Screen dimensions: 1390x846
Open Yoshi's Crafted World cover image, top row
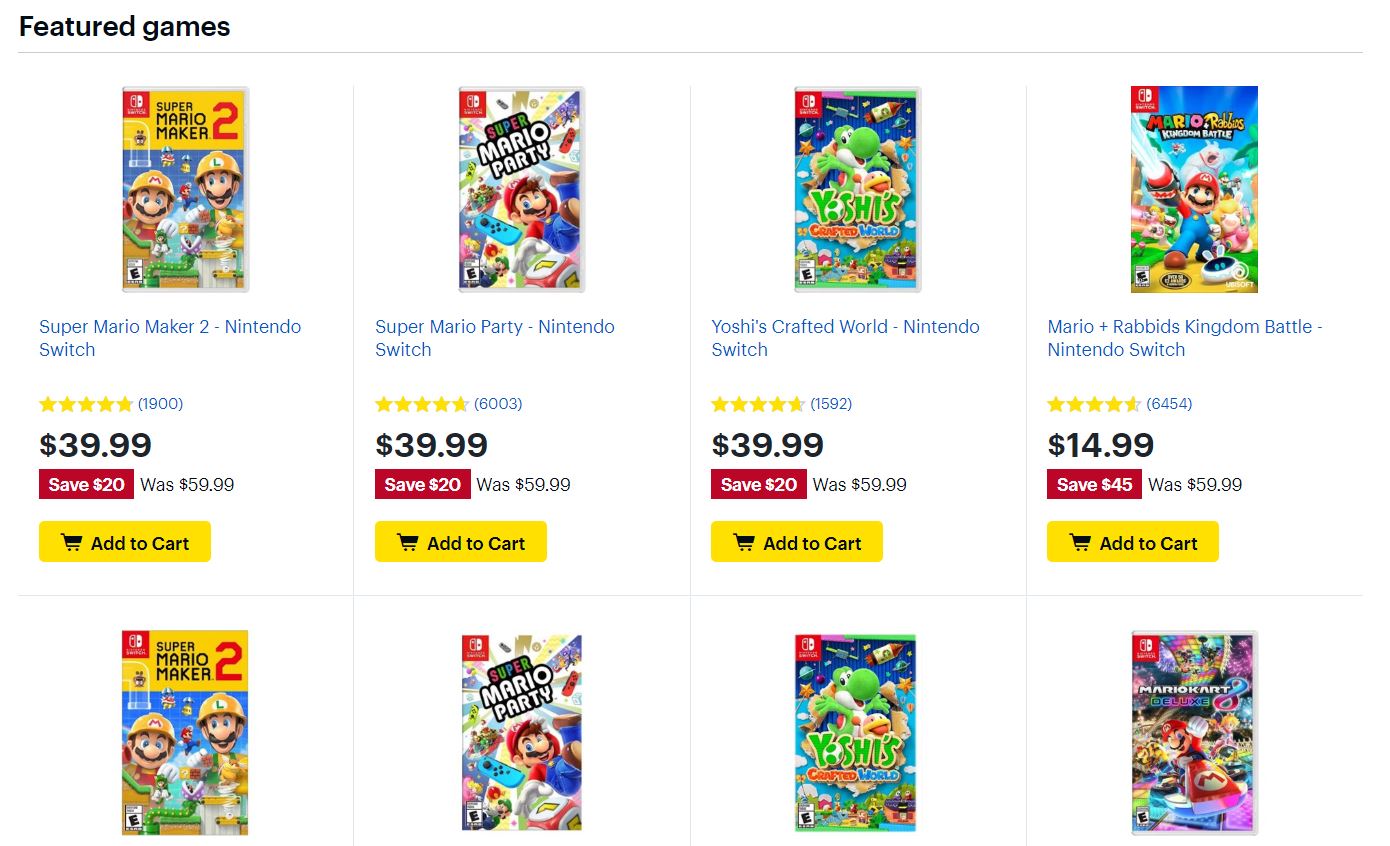(857, 190)
